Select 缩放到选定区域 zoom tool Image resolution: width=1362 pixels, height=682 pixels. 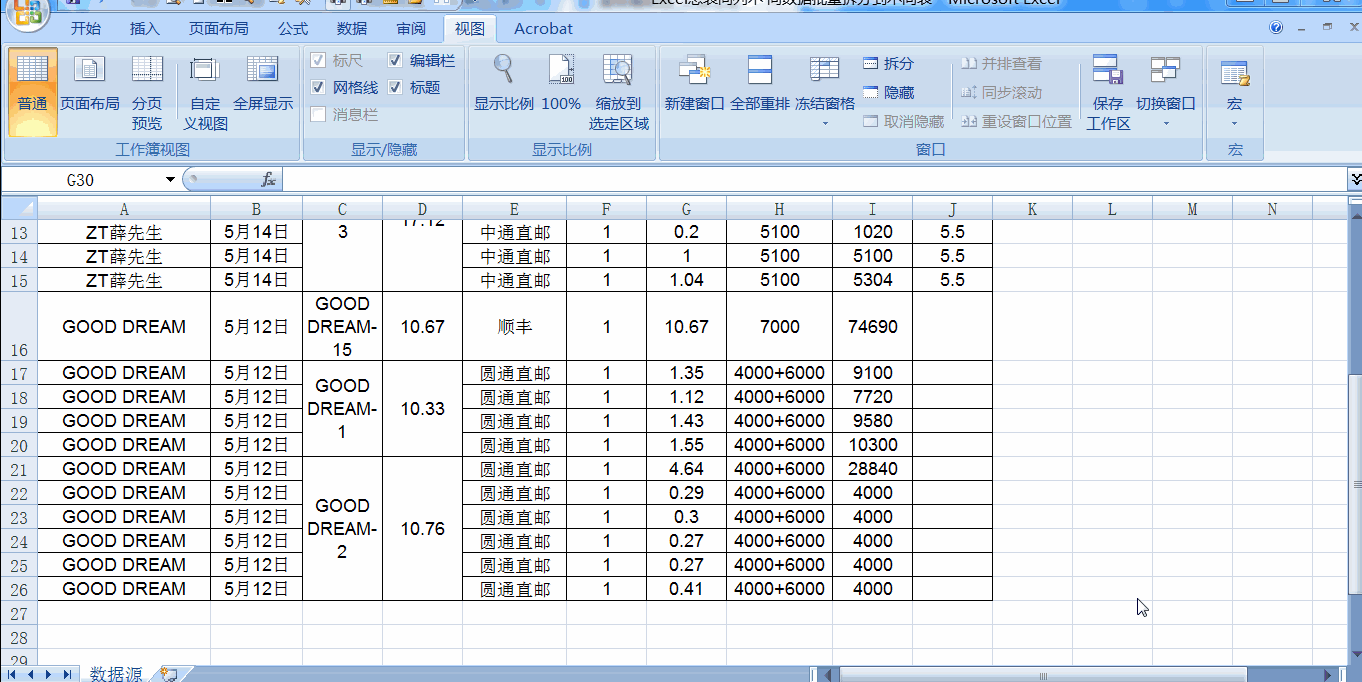click(618, 85)
